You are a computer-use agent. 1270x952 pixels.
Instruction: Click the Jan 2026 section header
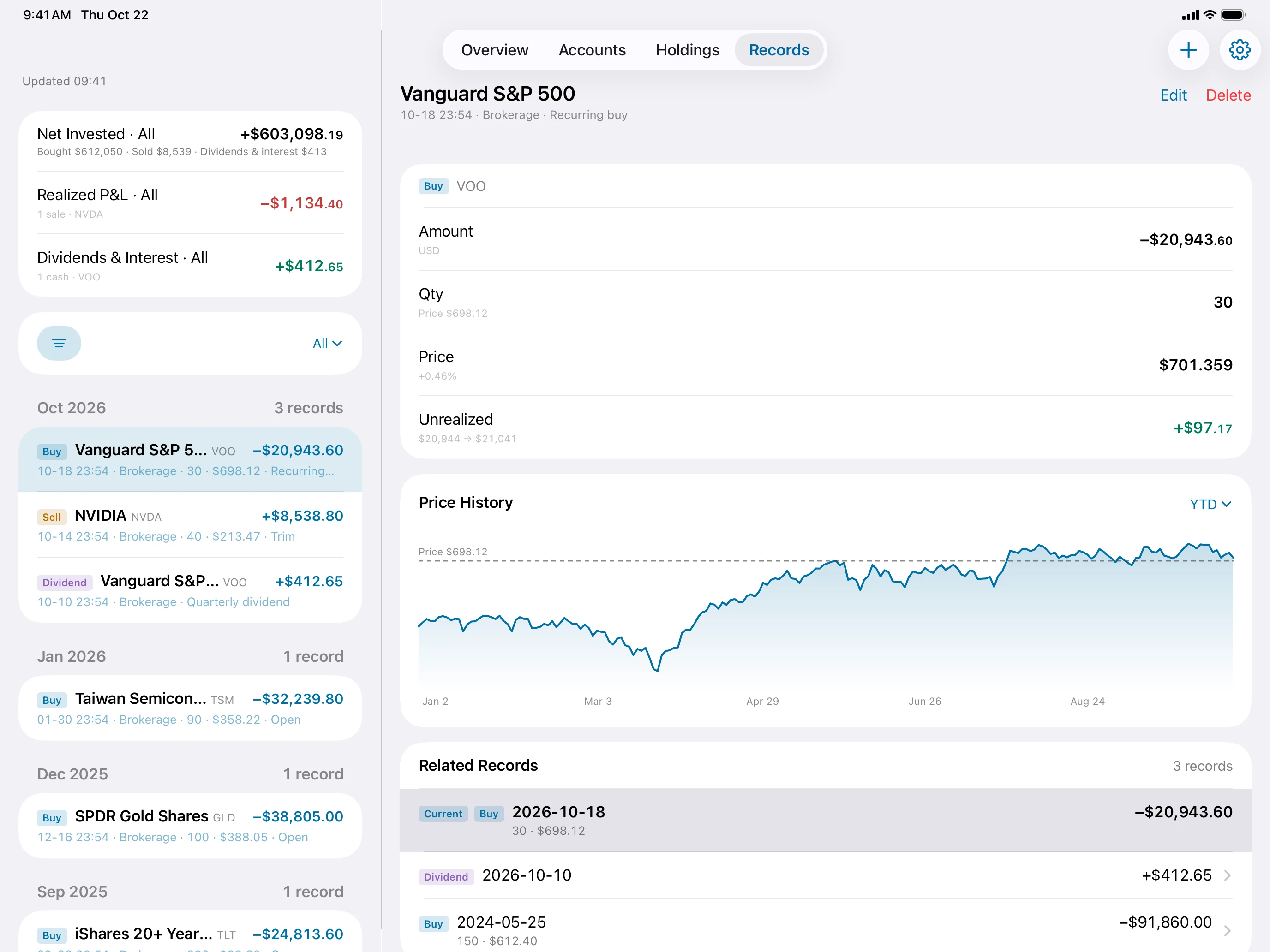click(x=71, y=656)
